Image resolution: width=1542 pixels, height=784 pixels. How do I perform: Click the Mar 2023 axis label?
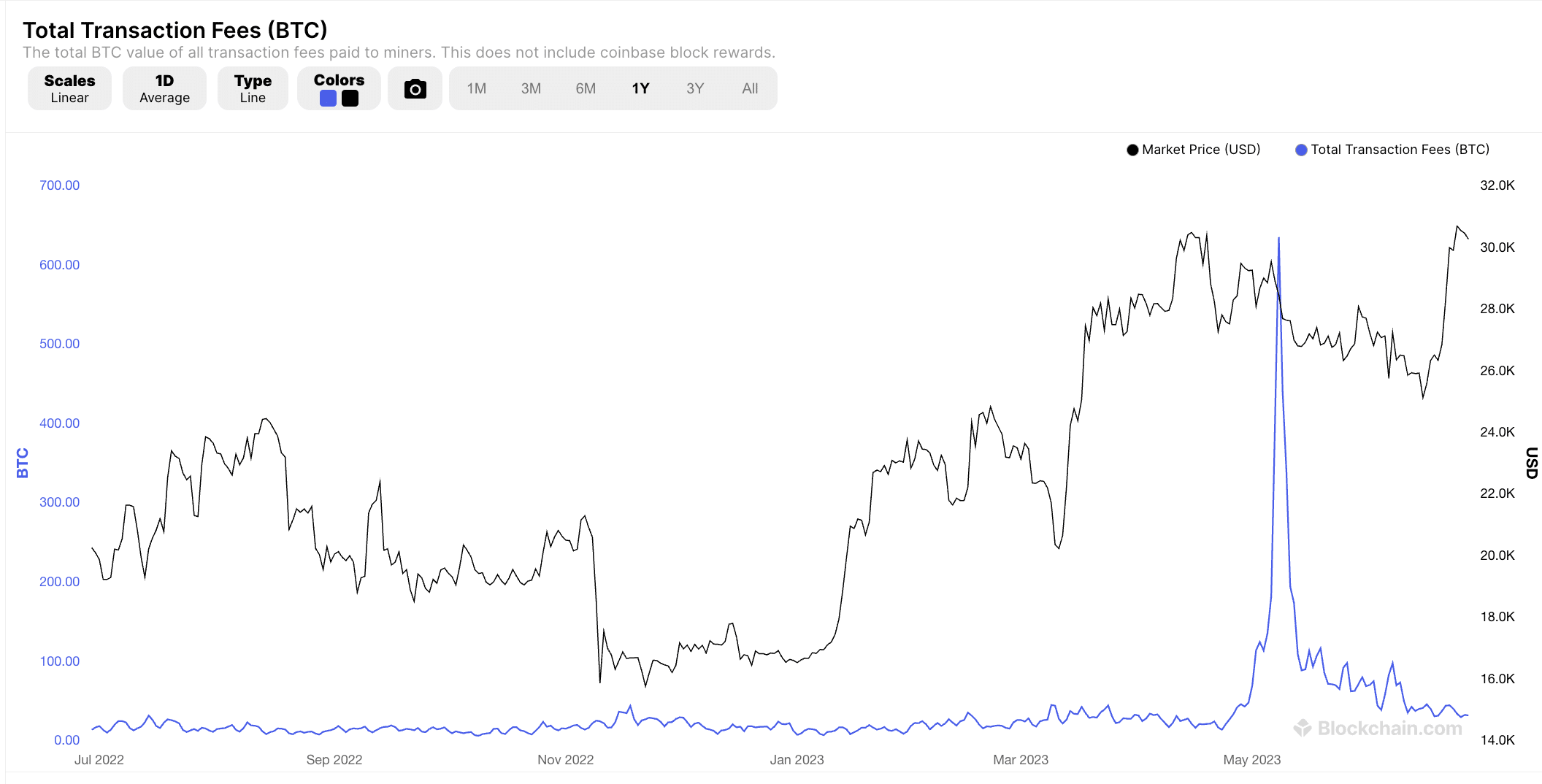tap(1021, 760)
